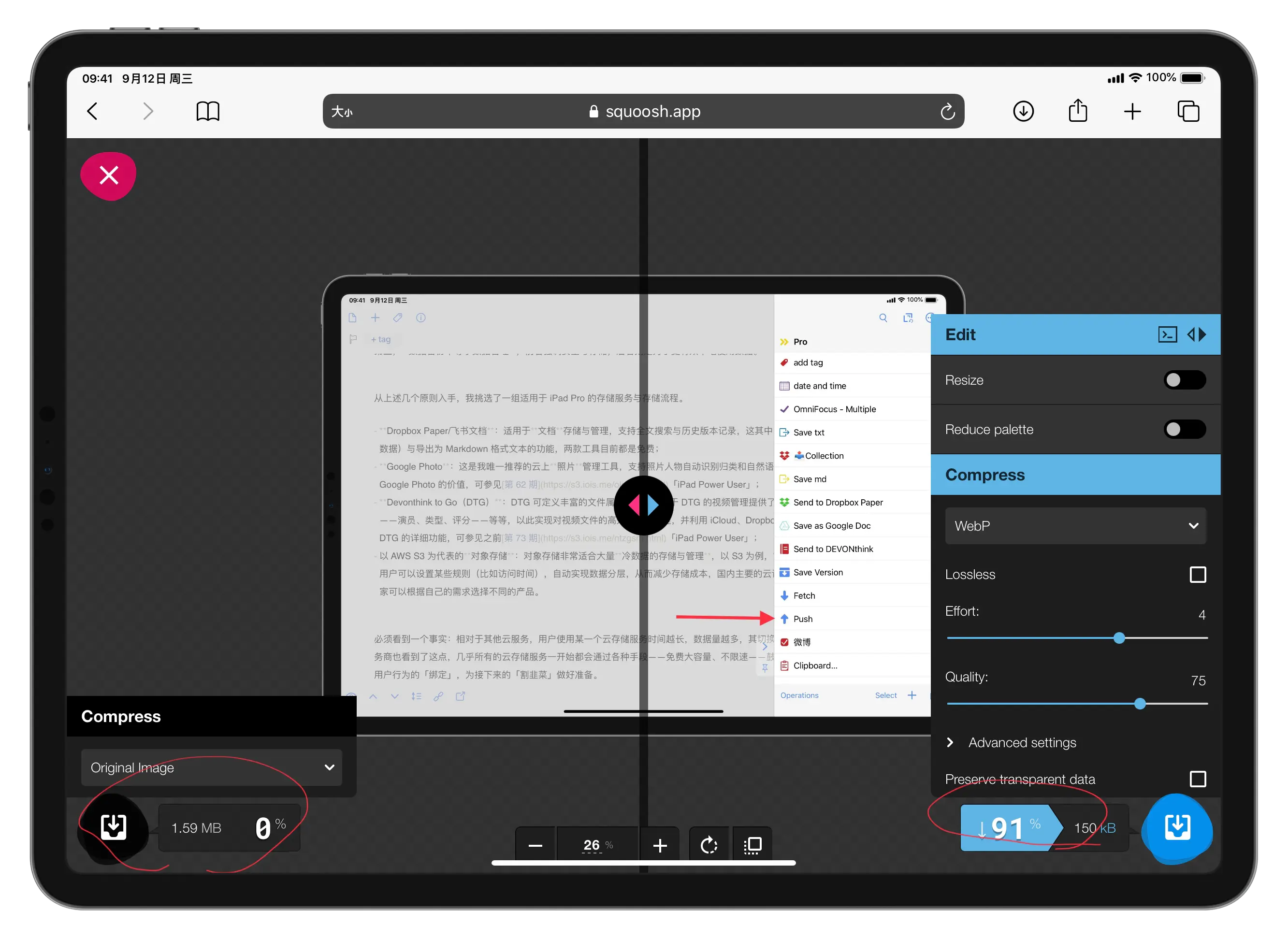The height and width of the screenshot is (940, 1288).
Task: Select 'date and time' in the previewed image
Action: [820, 386]
